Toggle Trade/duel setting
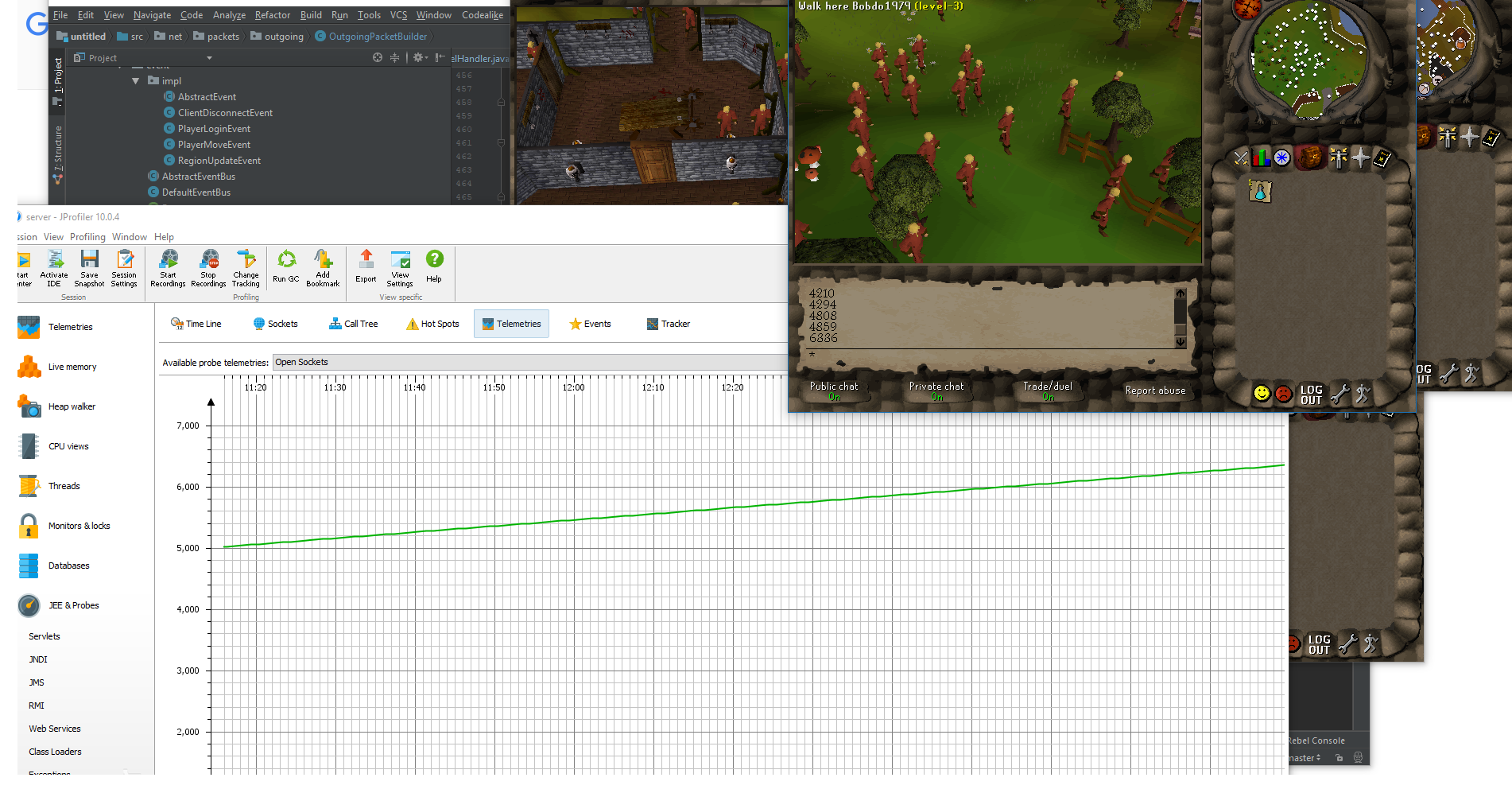Screen dimensions: 1512x793 point(1048,391)
